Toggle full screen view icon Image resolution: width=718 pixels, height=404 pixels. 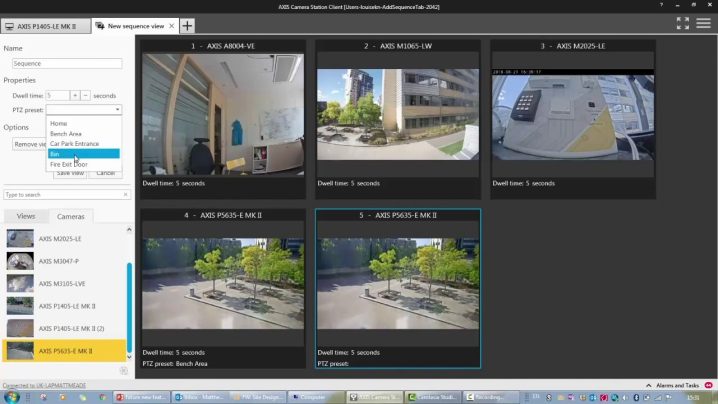tap(683, 23)
